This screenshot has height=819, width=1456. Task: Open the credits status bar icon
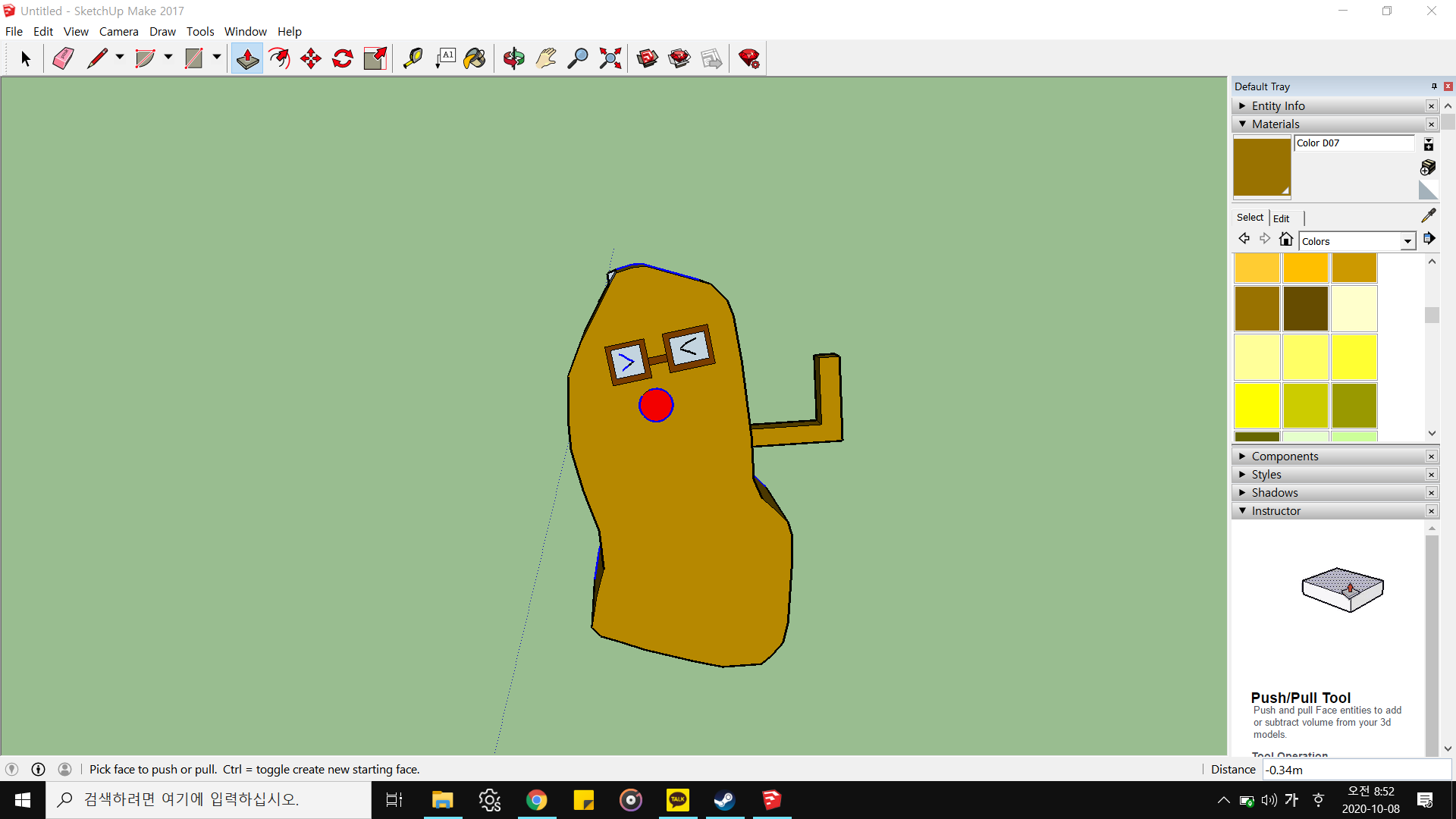(x=38, y=769)
